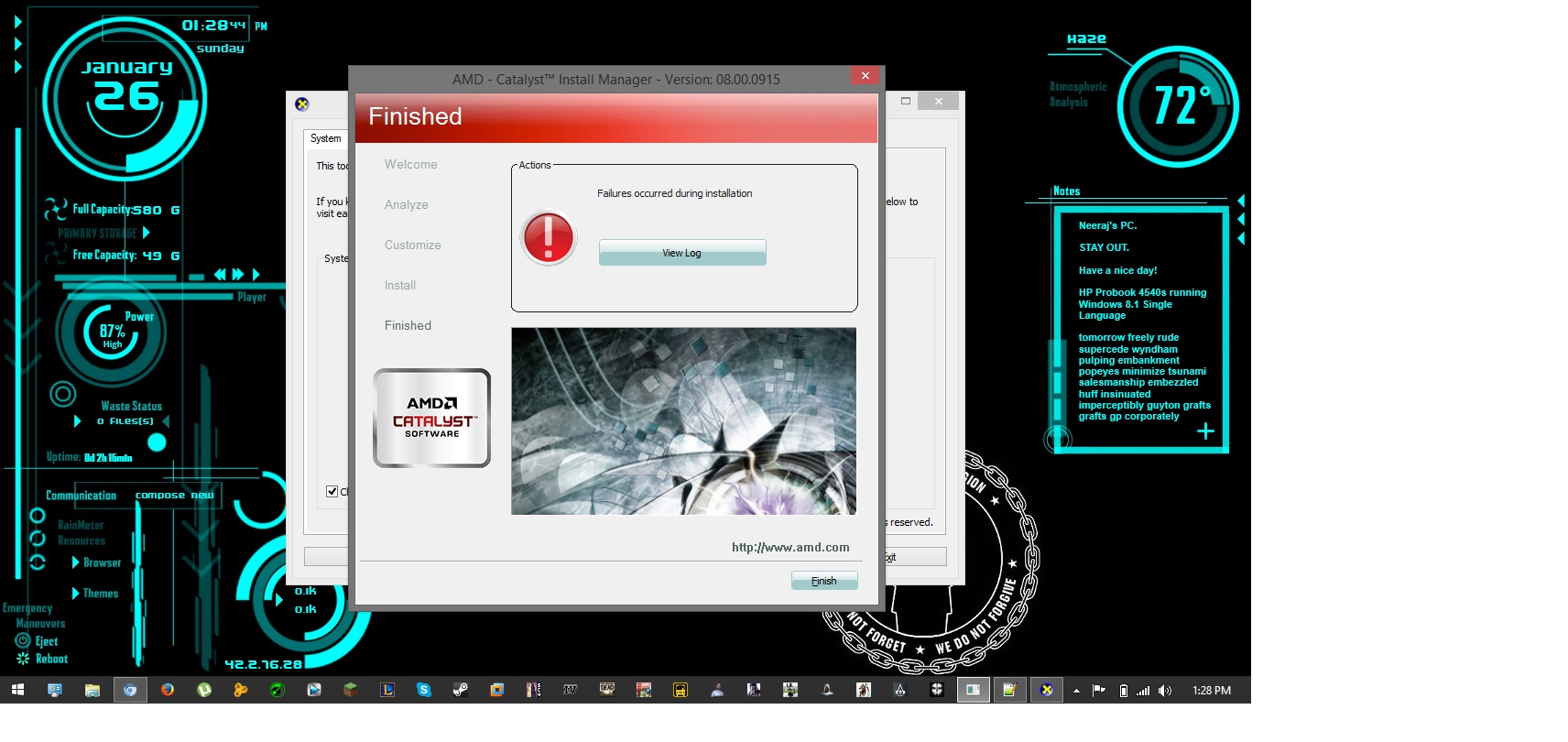Click the Uptime readout in the left panel
Image resolution: width=1568 pixels, height=742 pixels.
click(89, 457)
